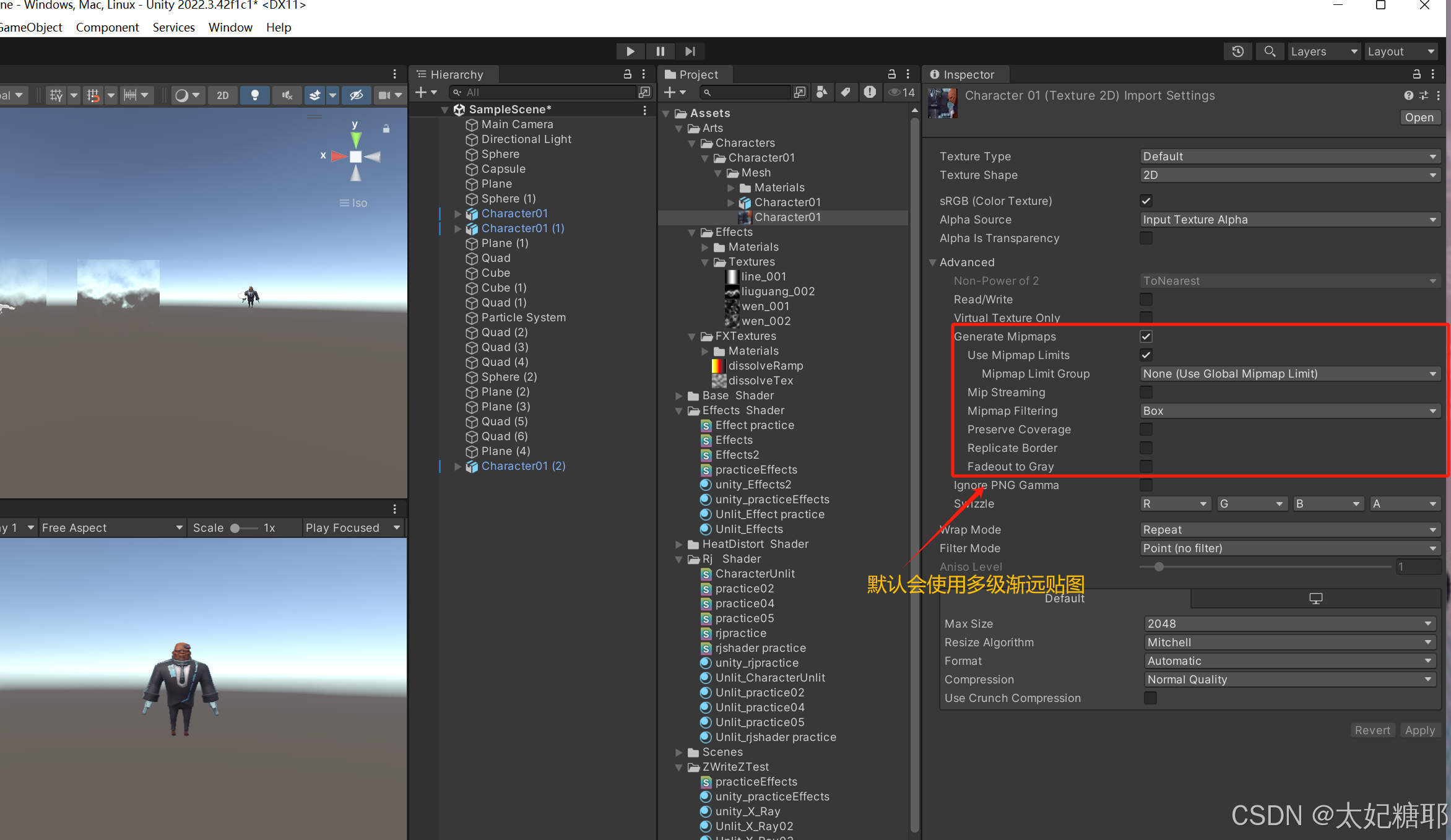Screen dimensions: 1451x840
Task: Enable Alpha Is Transparency checkbox
Action: [x=1146, y=238]
